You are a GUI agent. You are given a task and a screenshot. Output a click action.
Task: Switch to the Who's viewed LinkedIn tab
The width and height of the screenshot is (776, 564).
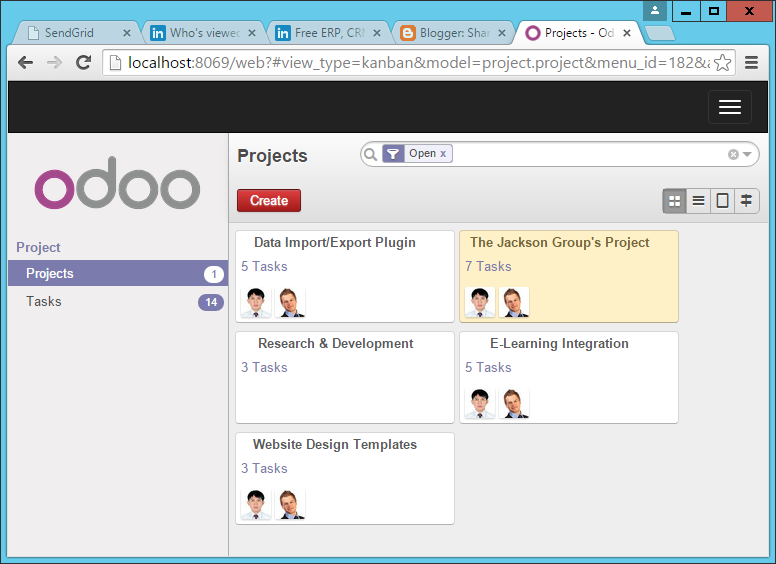pyautogui.click(x=203, y=33)
